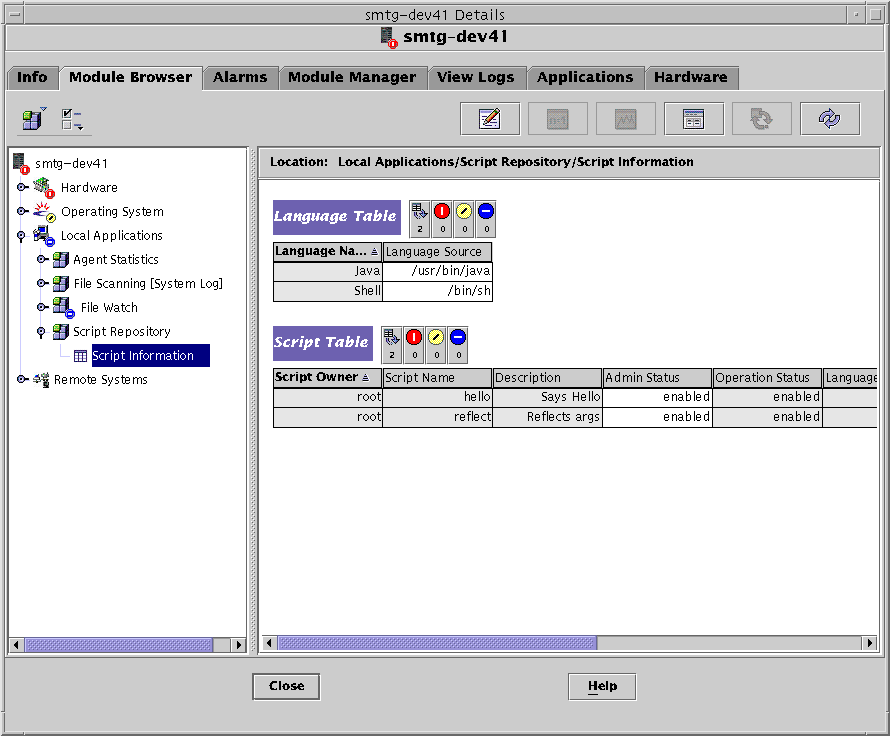Click yellow alert alarm icon in Script Table
Screen dimensions: 890x736
pyautogui.click(x=436, y=344)
